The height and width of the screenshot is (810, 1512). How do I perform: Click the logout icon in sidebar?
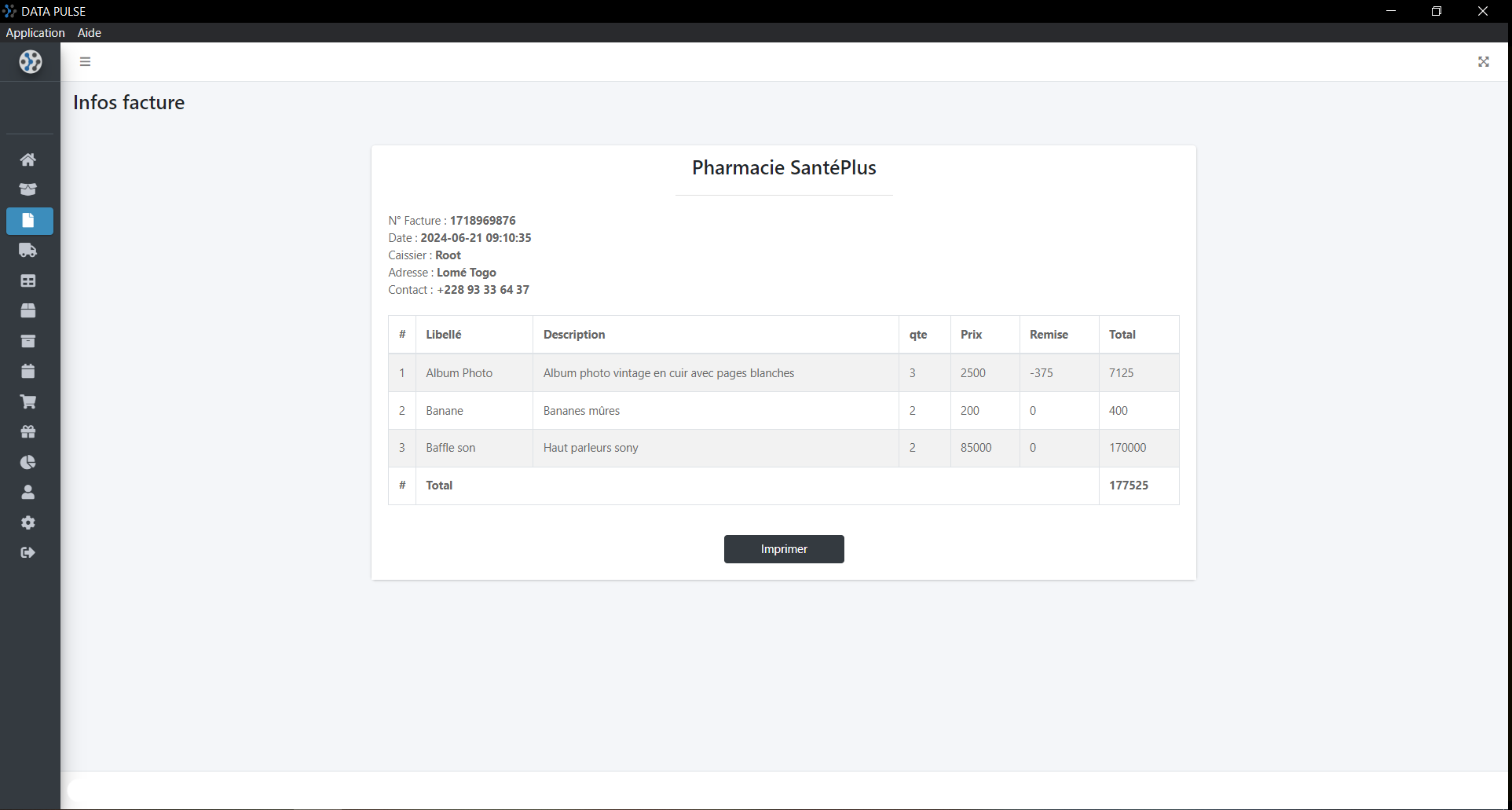point(28,552)
